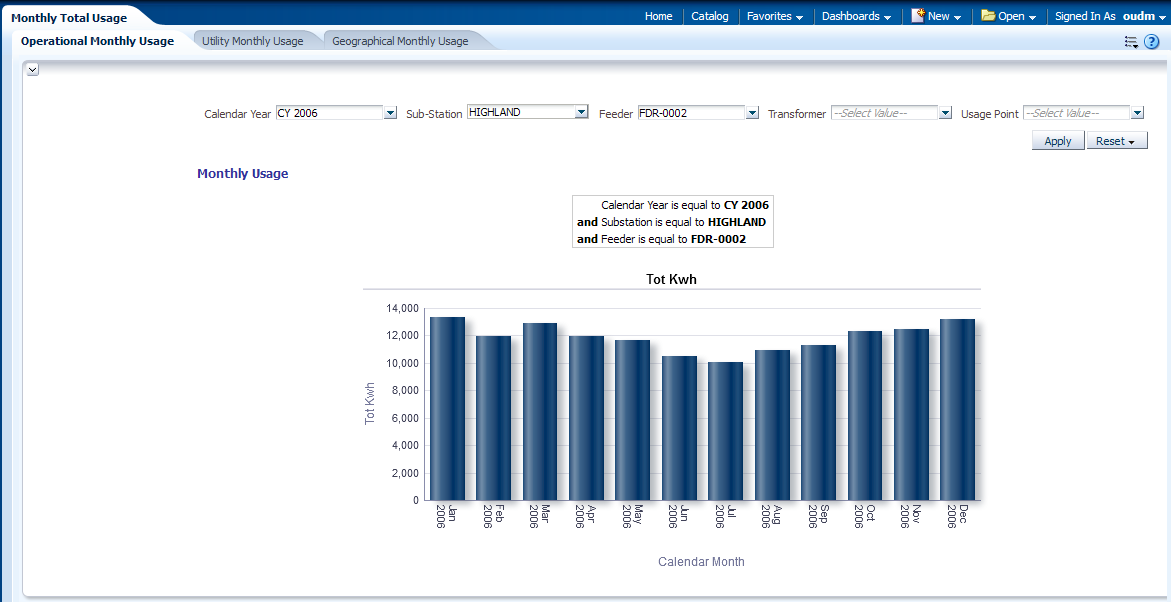The image size is (1171, 602).
Task: Click the Apr 2006 bar
Action: [586, 418]
